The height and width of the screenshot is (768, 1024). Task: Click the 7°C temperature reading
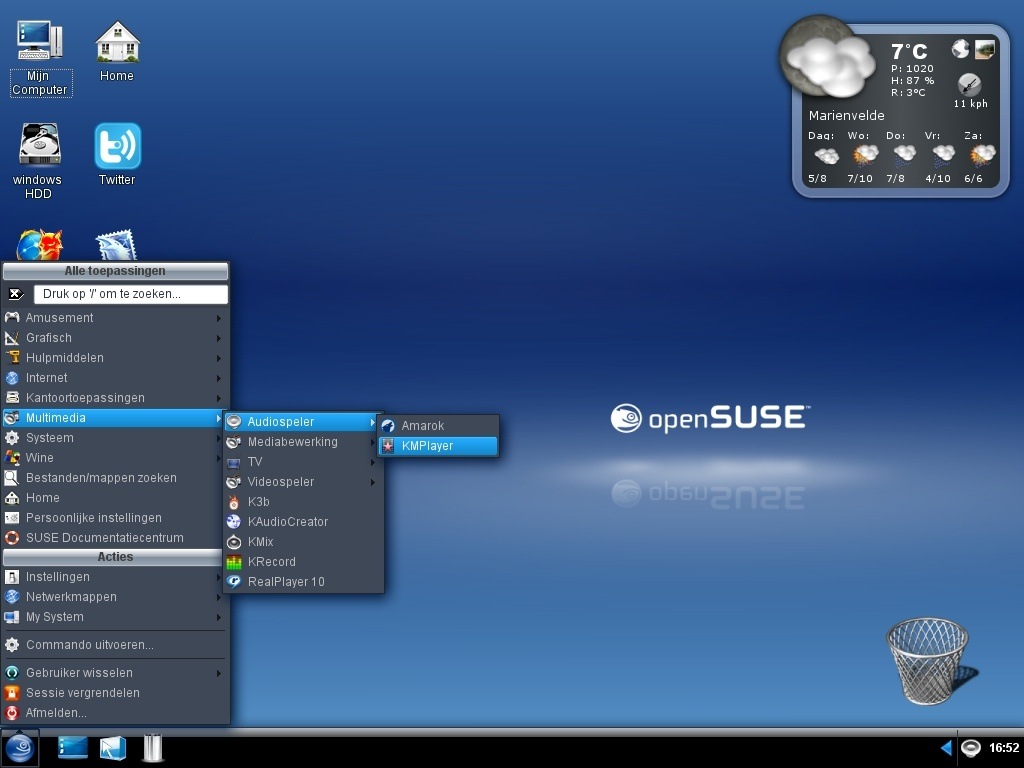909,52
